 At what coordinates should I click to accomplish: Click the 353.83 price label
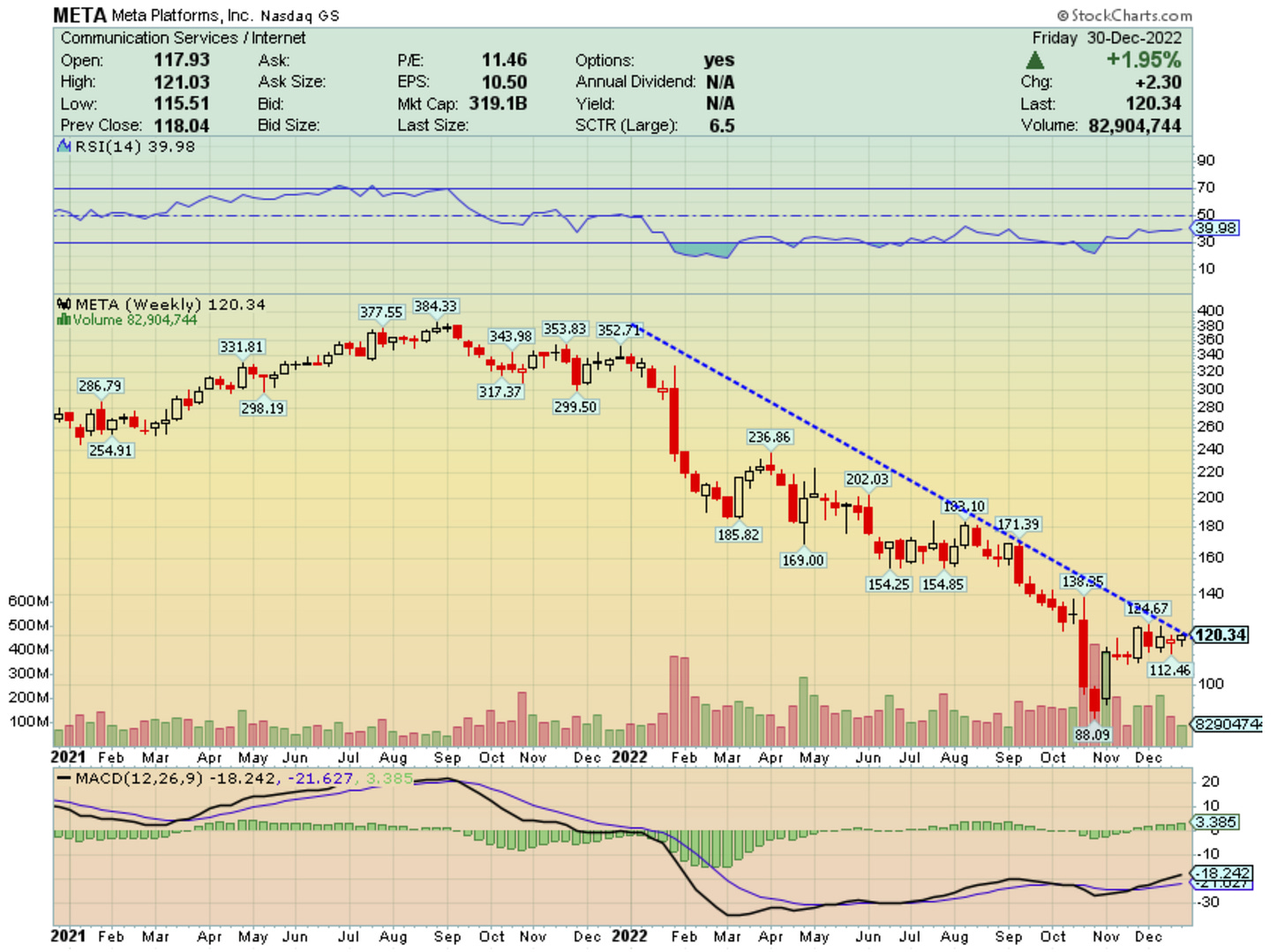click(x=565, y=328)
